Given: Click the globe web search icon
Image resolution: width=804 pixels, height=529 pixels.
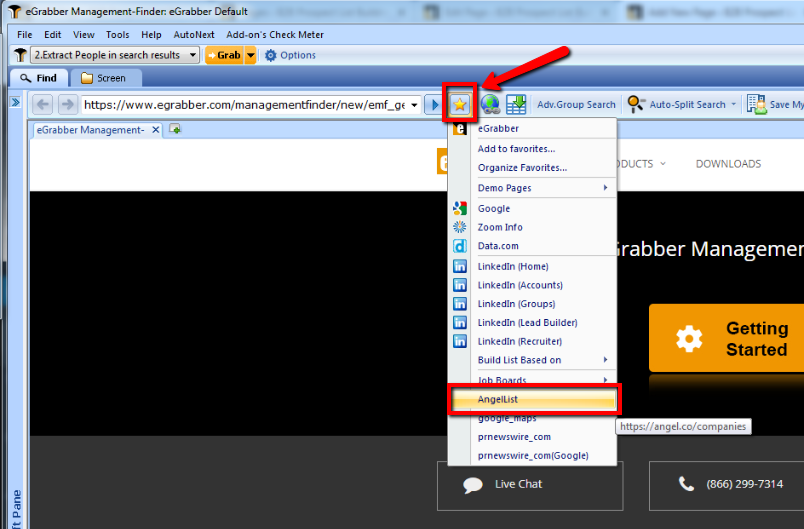Looking at the screenshot, I should click(490, 105).
